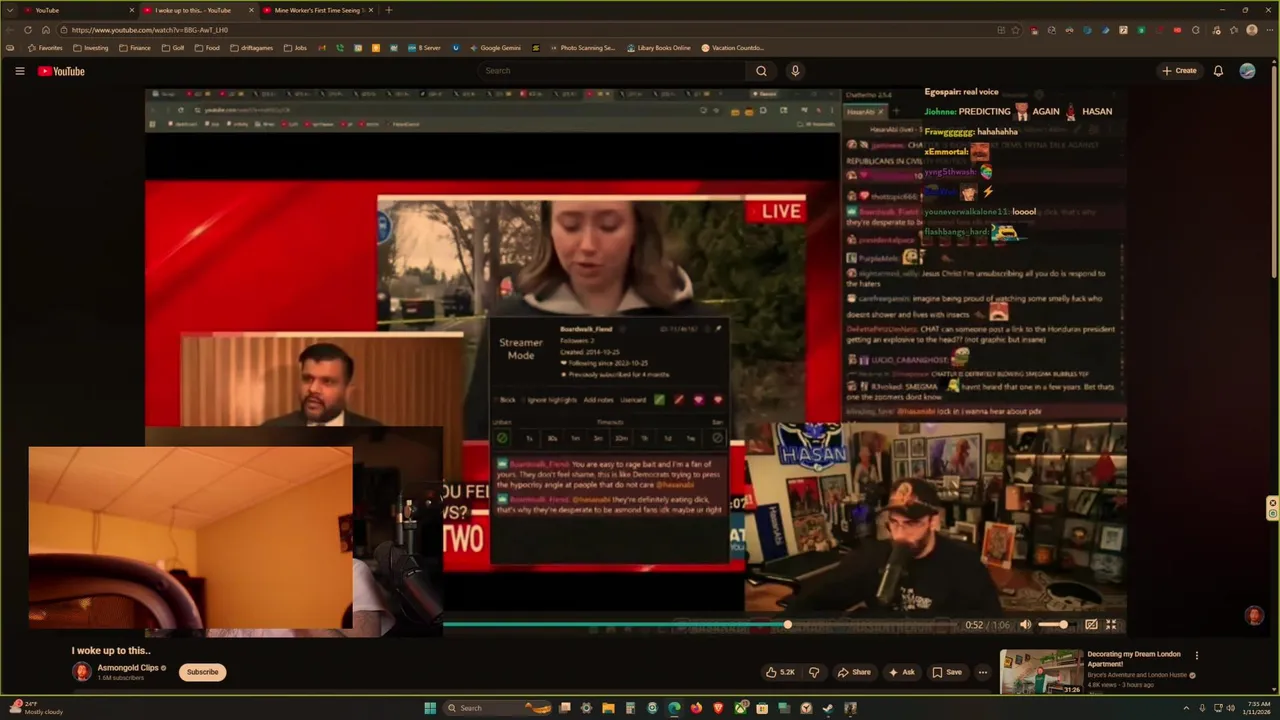1280x720 pixels.
Task: Open the Xbox app on taskbar
Action: tap(740, 708)
